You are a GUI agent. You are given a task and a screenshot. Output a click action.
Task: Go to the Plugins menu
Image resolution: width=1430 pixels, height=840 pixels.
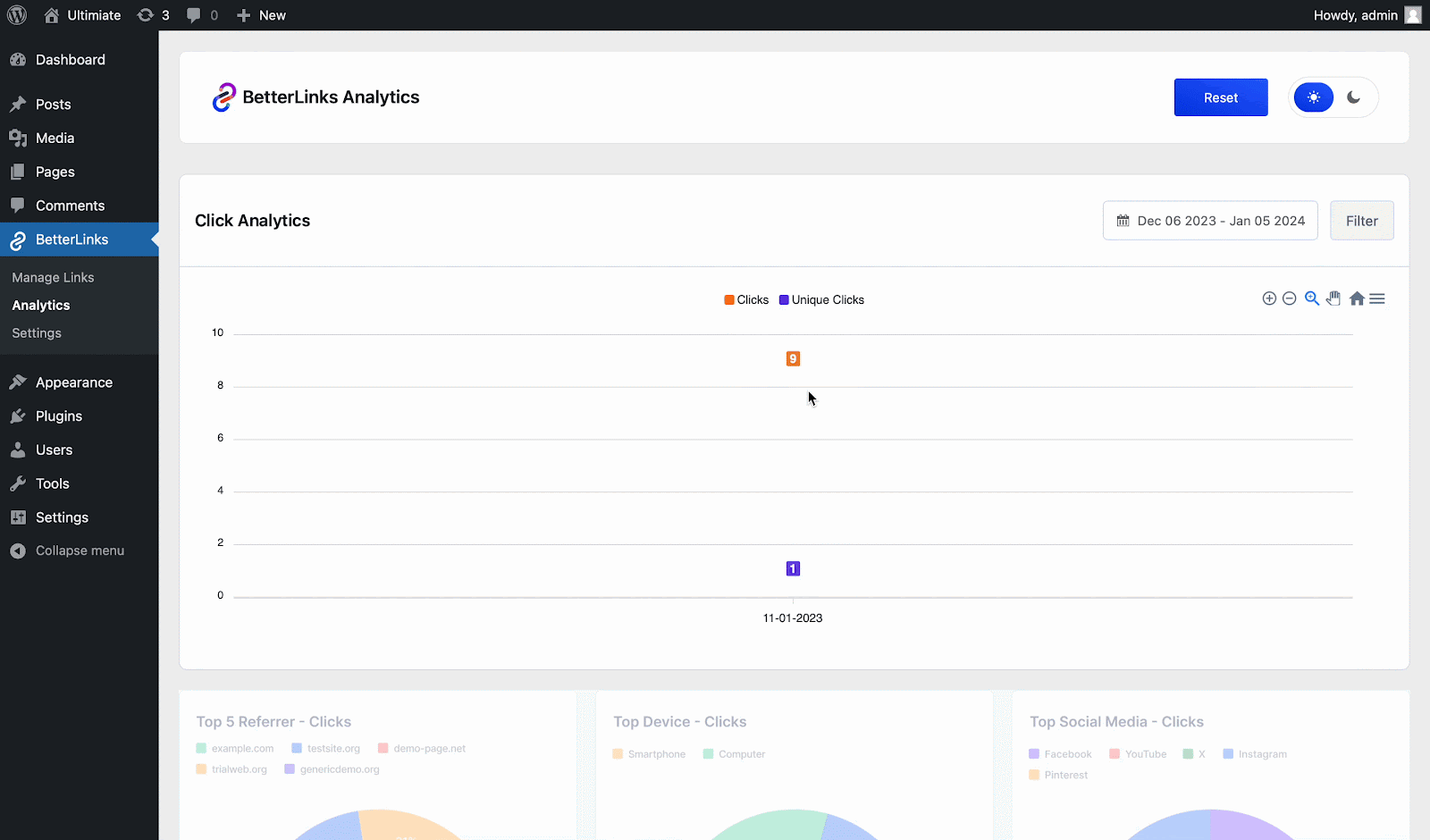(x=59, y=416)
